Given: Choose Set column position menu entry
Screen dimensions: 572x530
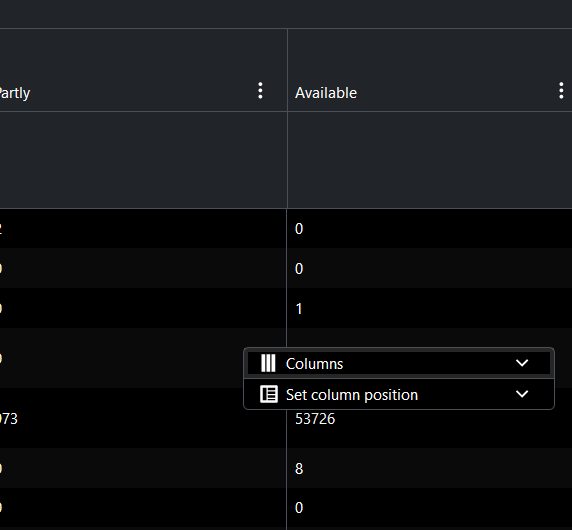Looking at the screenshot, I should (399, 394).
